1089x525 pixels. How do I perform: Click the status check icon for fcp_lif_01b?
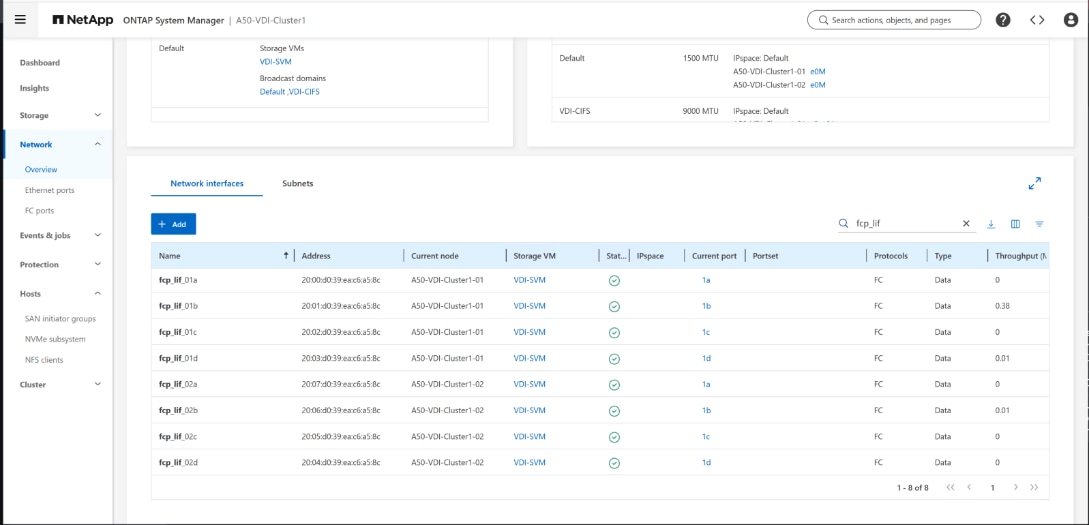coord(614,306)
